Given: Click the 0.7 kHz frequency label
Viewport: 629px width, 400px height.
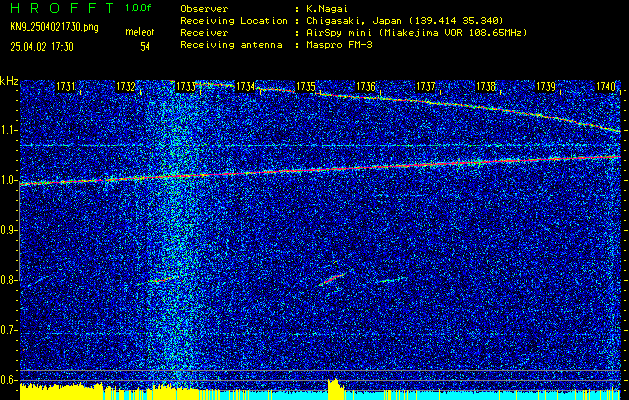Looking at the screenshot, I should click(x=8, y=330).
